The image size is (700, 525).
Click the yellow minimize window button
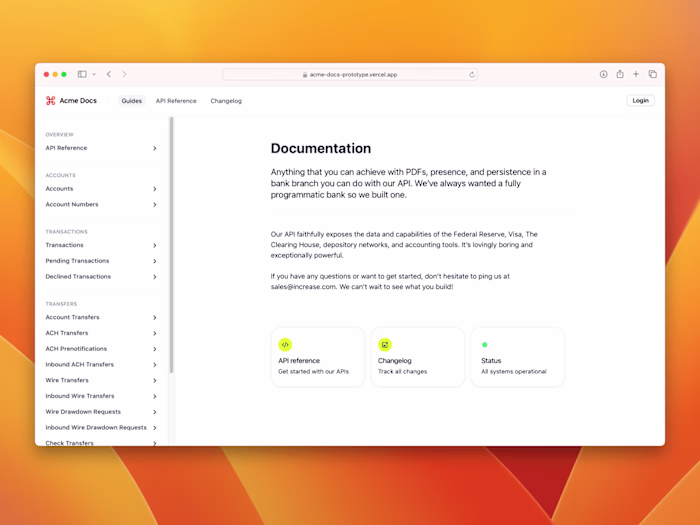tap(55, 75)
